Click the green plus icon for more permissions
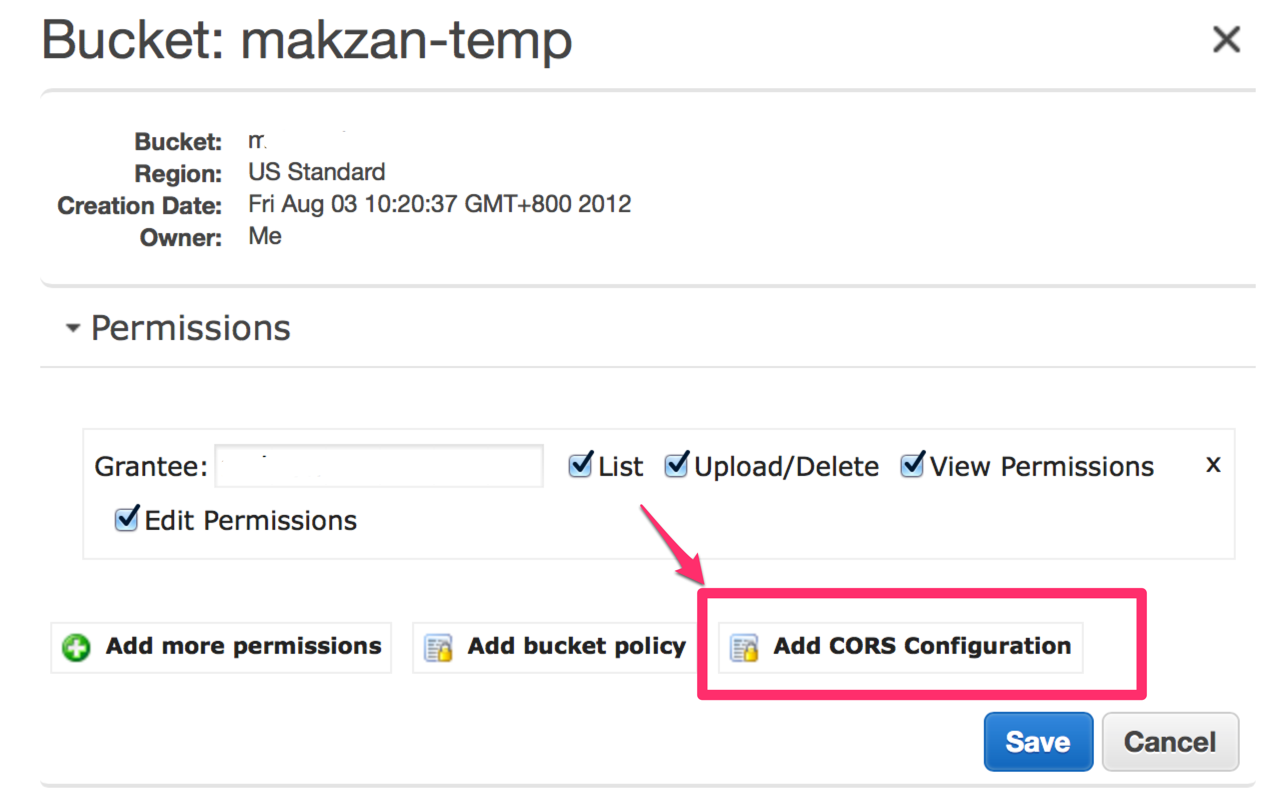This screenshot has height=790, width=1262. click(x=76, y=648)
